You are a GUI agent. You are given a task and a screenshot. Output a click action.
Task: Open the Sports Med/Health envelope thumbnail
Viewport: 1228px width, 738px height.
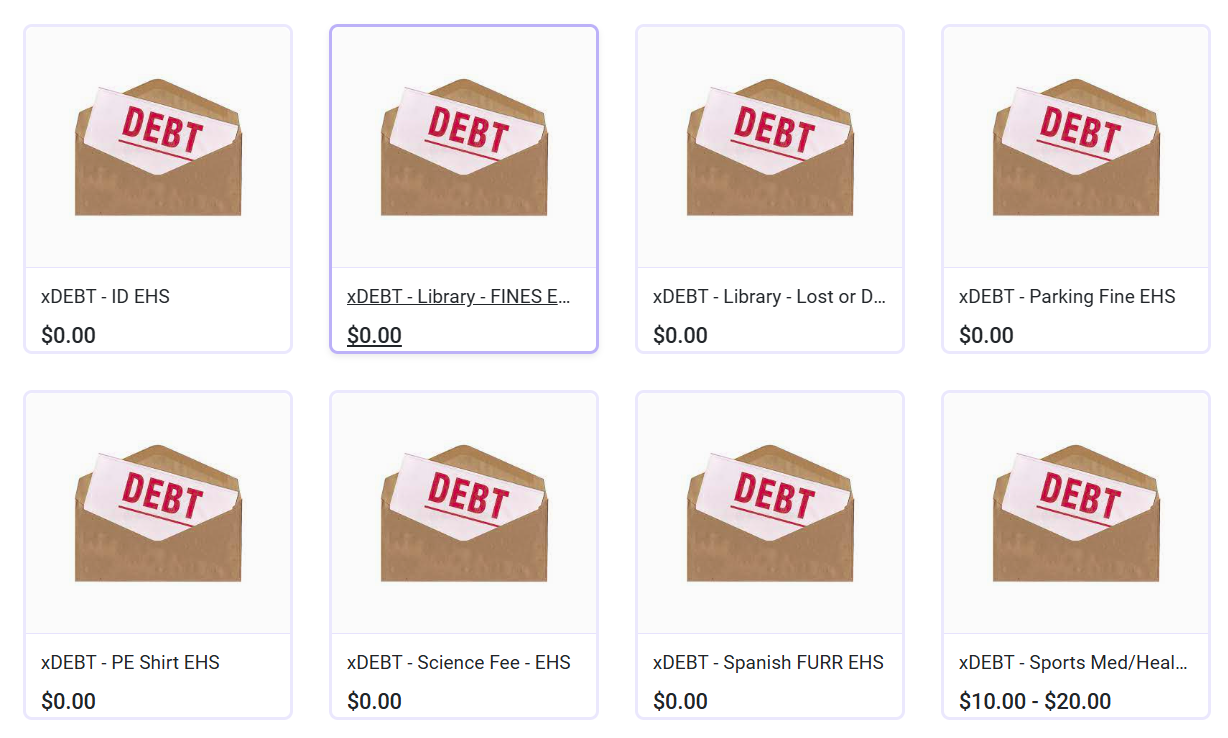tap(1075, 511)
